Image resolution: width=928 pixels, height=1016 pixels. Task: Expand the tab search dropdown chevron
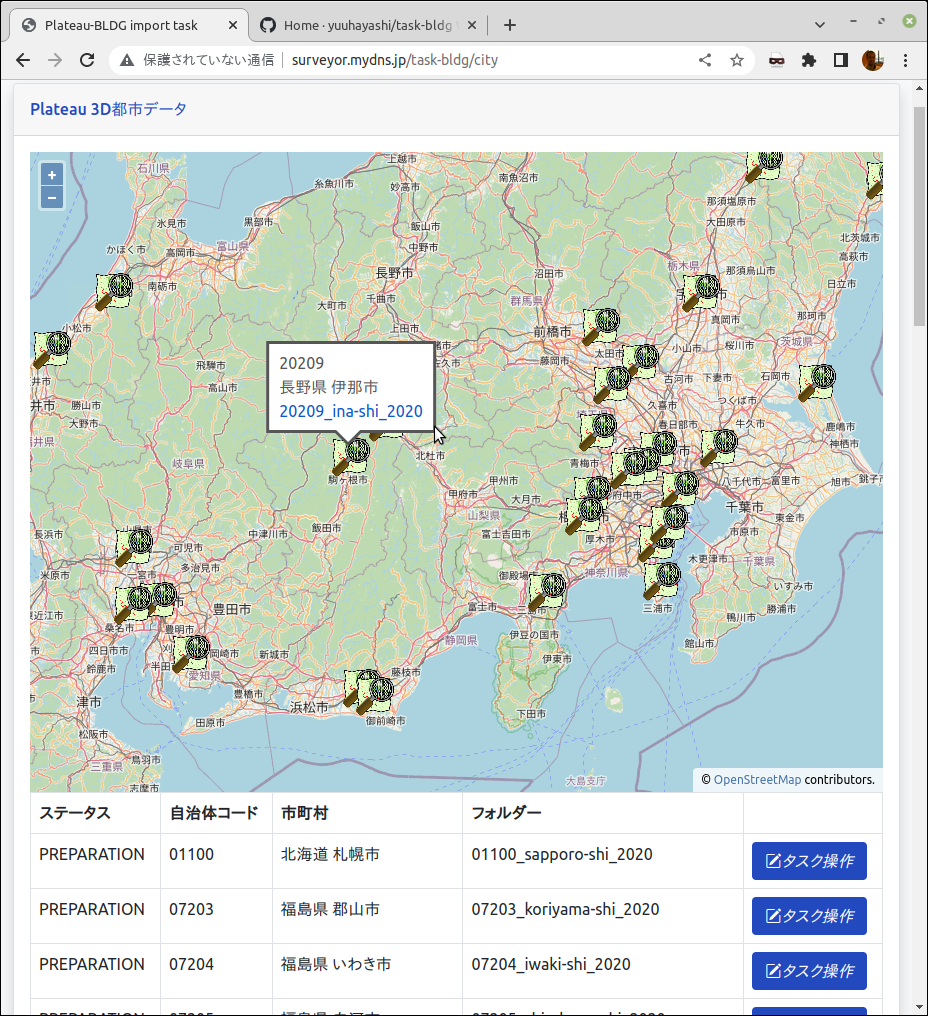point(820,25)
